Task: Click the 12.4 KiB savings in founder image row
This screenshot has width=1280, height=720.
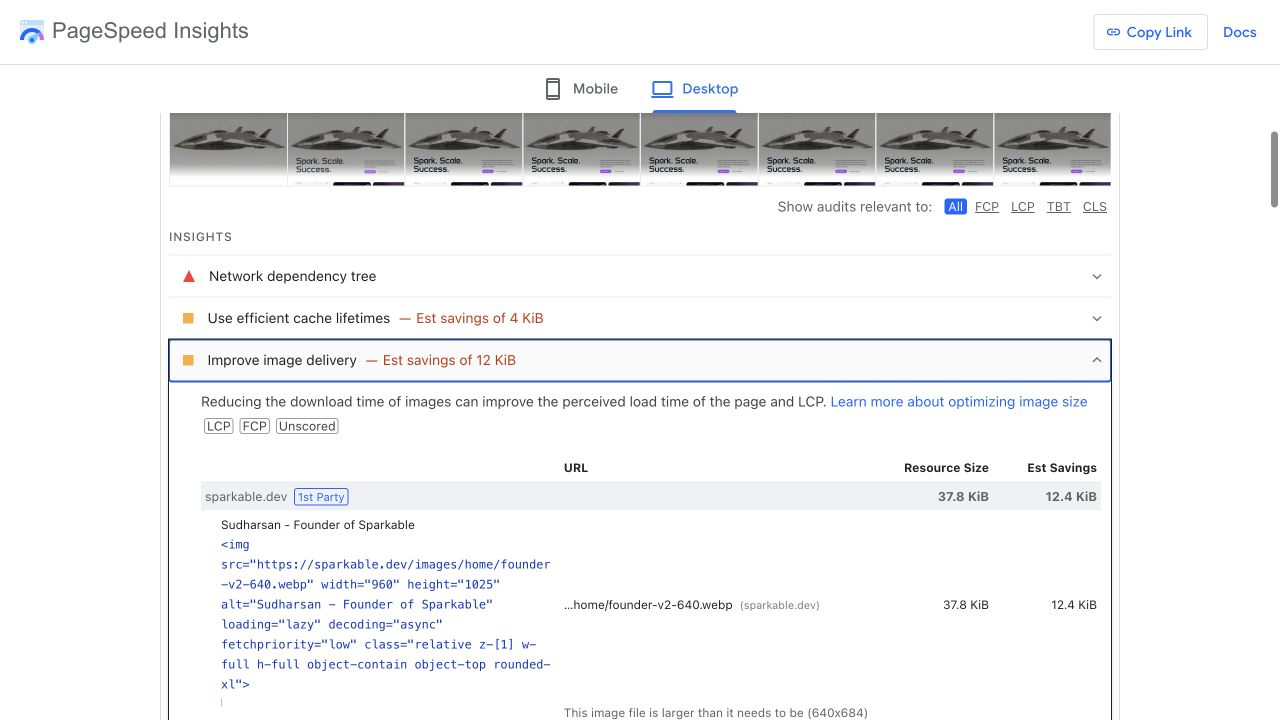Action: (1074, 605)
